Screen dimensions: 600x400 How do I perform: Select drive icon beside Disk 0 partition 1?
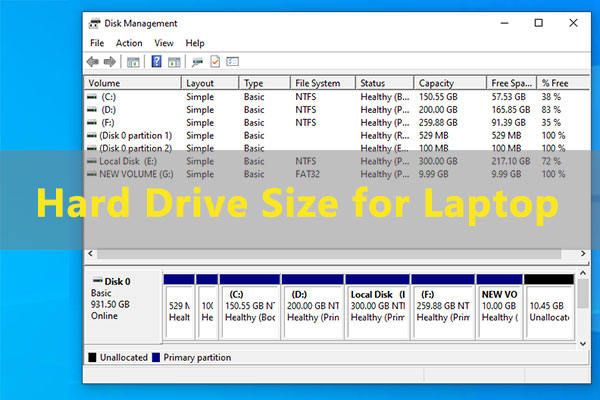coord(92,136)
